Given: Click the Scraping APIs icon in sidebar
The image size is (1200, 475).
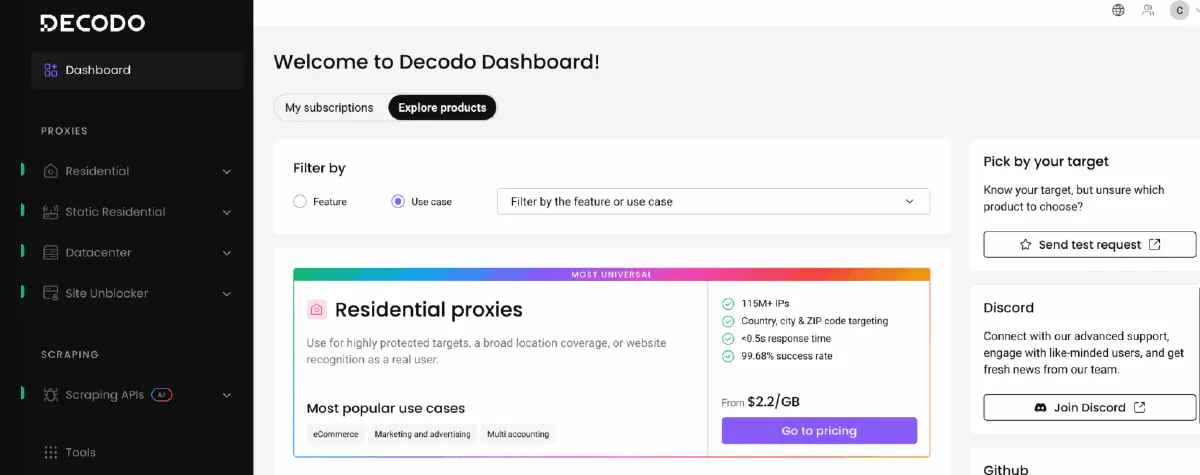Looking at the screenshot, I should click(51, 395).
